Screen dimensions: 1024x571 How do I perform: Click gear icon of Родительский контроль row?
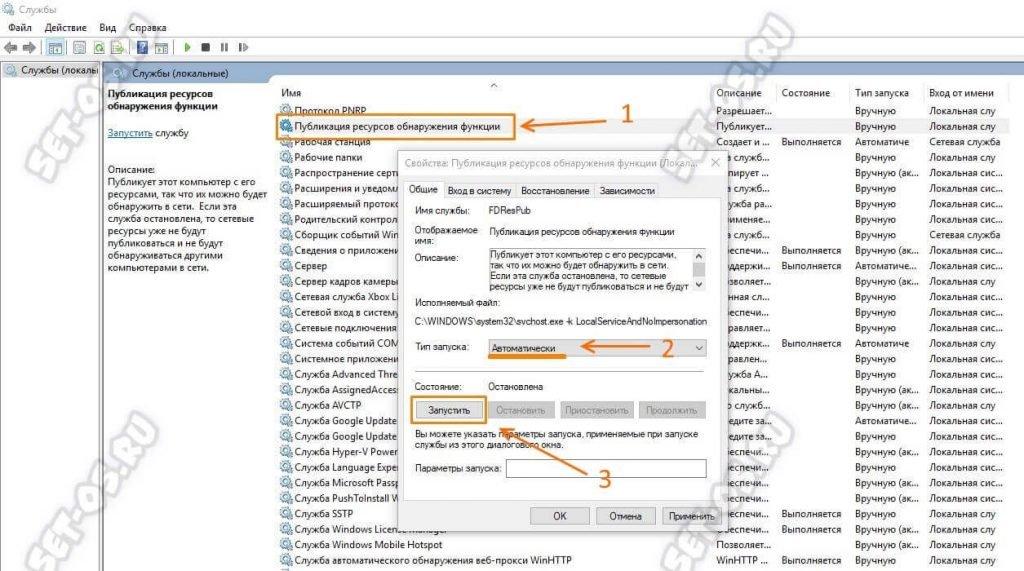point(286,219)
